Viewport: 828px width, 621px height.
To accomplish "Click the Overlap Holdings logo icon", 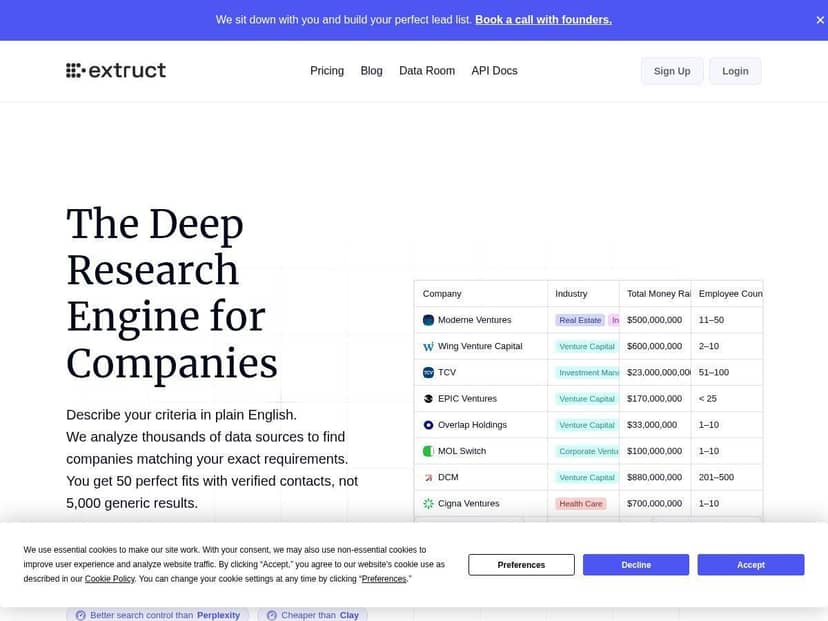I will coord(429,425).
